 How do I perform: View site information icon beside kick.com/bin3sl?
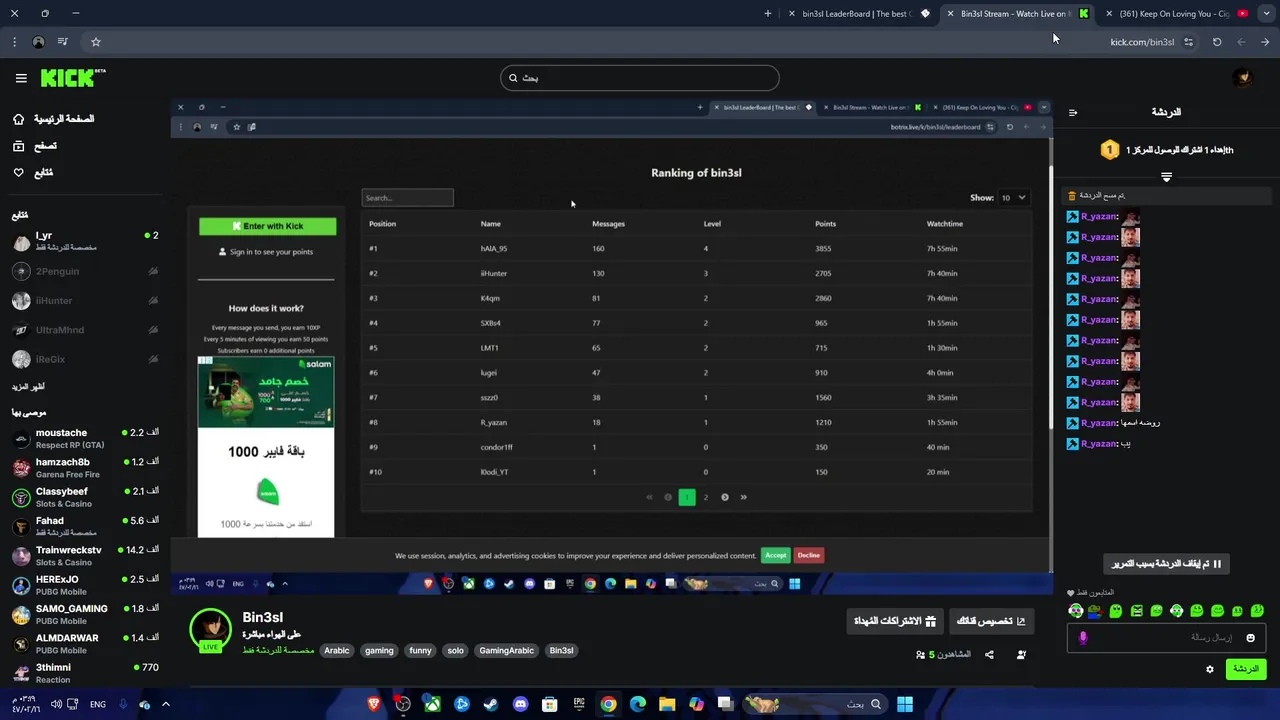coord(1188,42)
